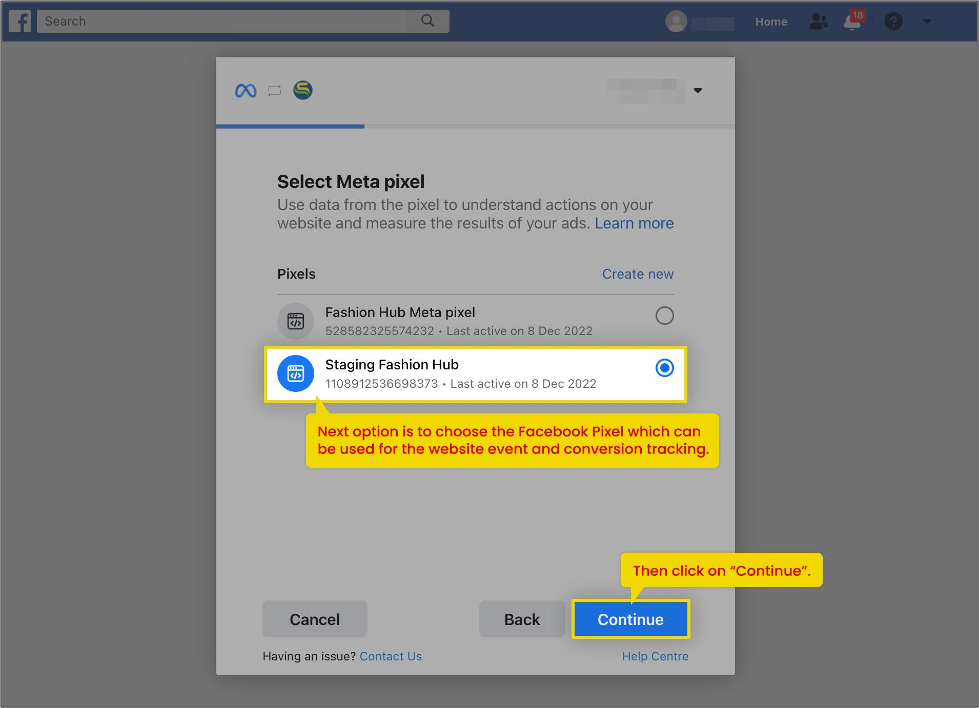Open the help question mark icon

(x=893, y=21)
